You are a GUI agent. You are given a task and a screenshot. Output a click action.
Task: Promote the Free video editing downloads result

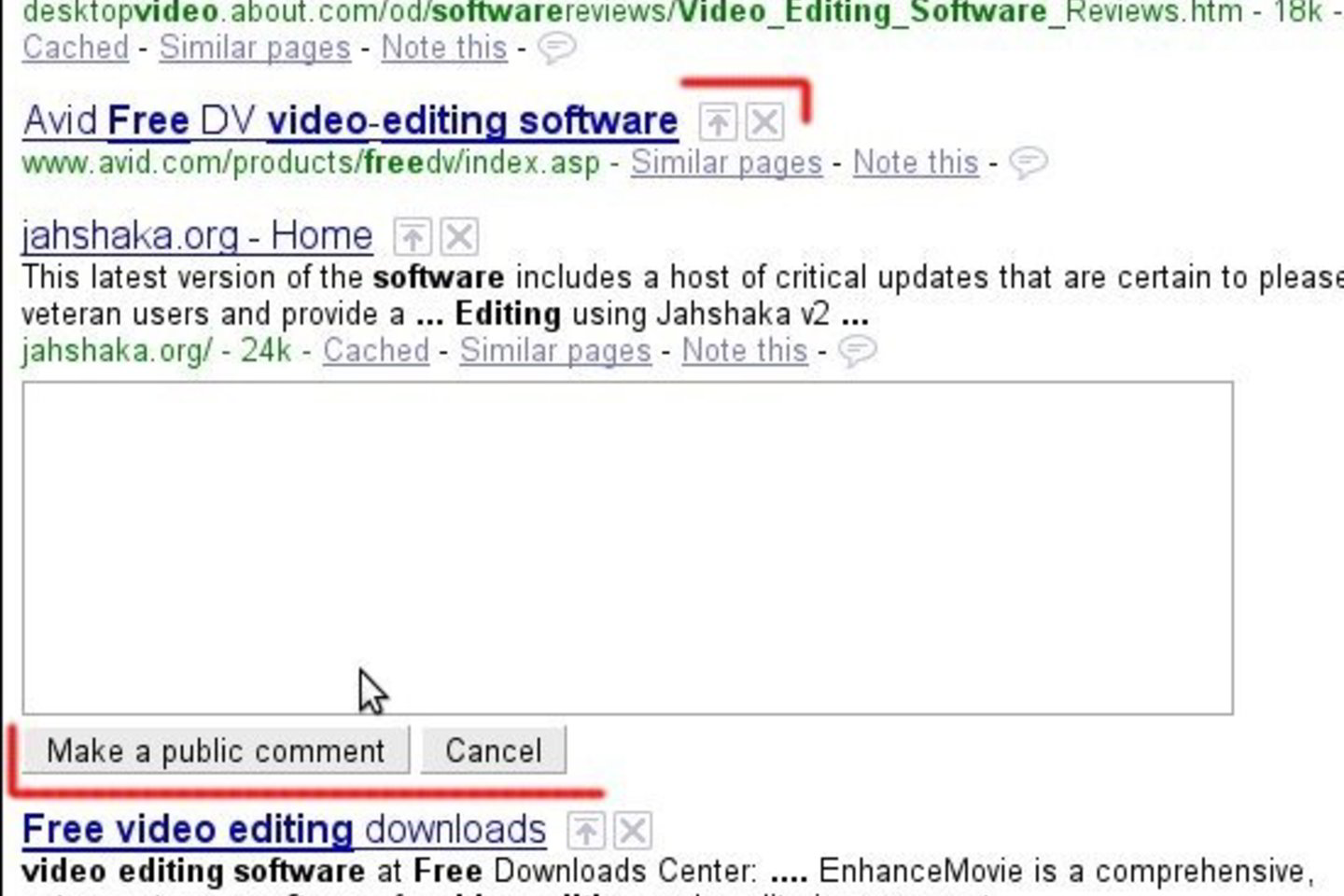coord(585,831)
